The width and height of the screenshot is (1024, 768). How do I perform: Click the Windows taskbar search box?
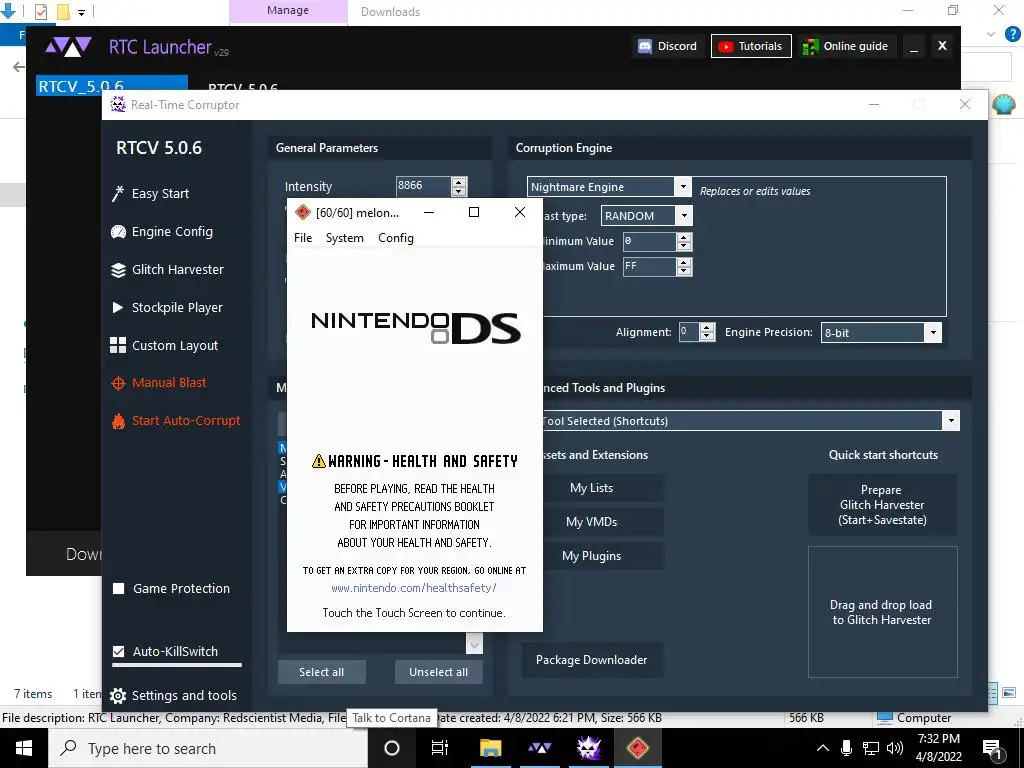[208, 748]
